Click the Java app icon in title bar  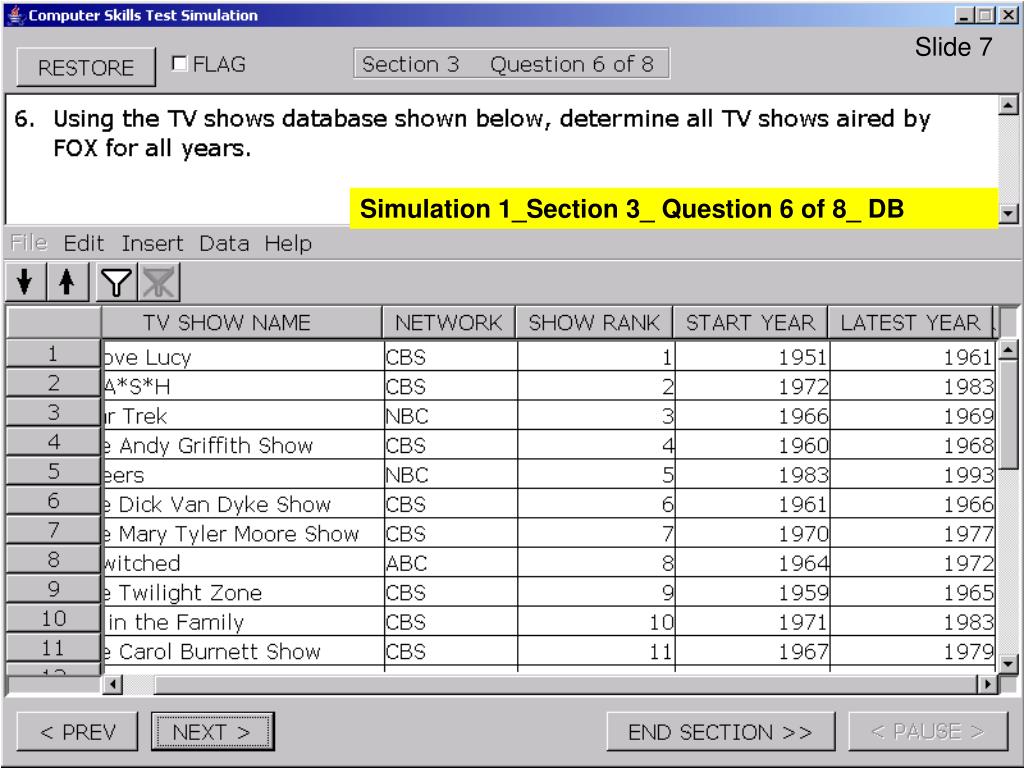[16, 14]
